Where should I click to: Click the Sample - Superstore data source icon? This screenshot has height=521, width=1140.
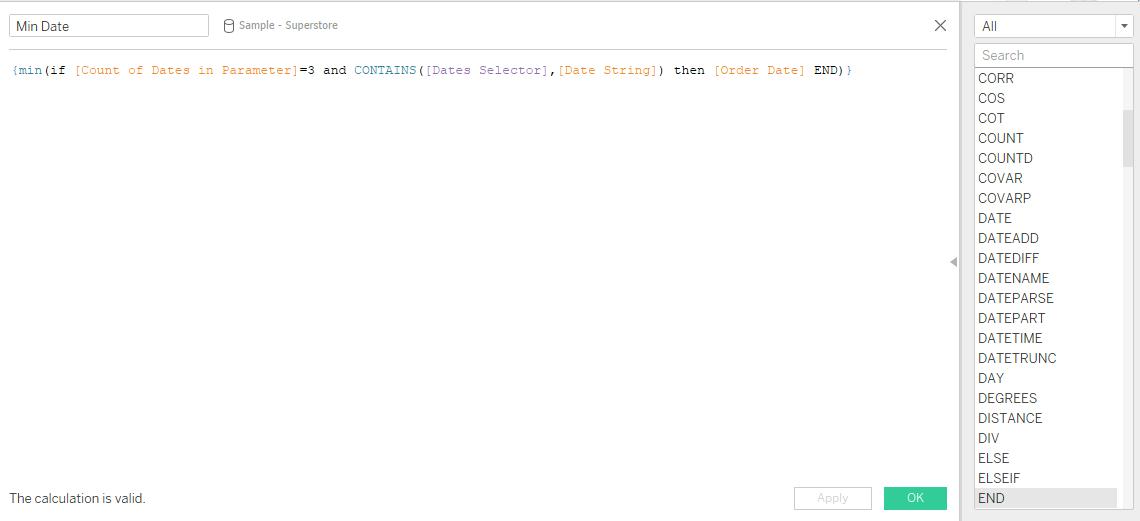tap(229, 26)
